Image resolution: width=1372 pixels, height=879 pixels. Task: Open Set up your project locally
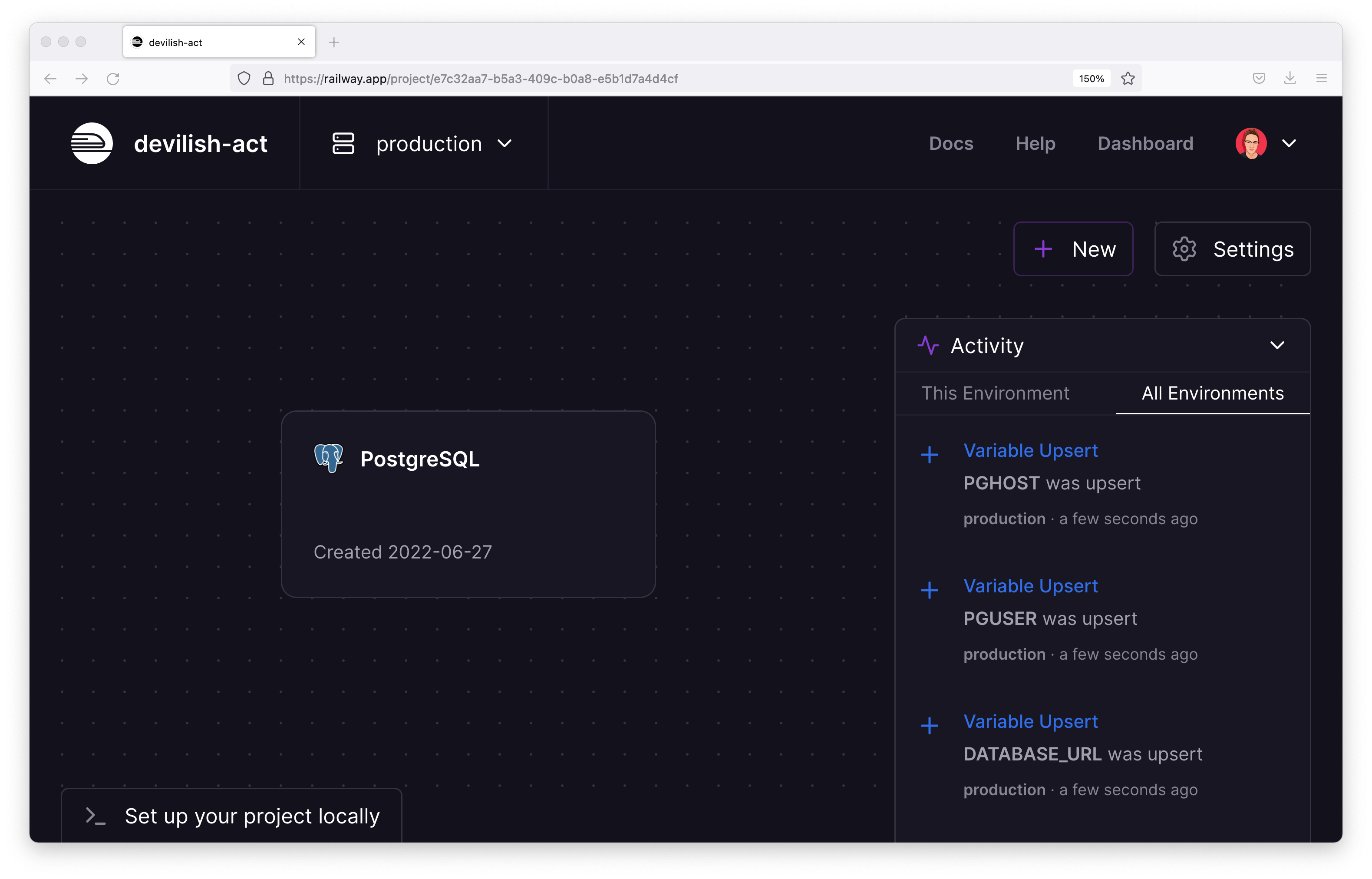click(x=231, y=816)
